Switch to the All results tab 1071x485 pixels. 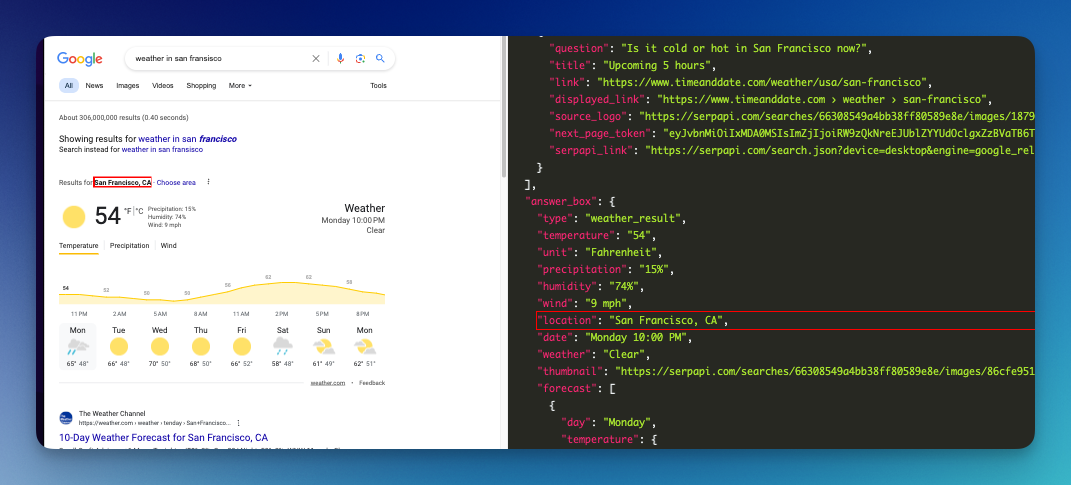click(x=69, y=85)
